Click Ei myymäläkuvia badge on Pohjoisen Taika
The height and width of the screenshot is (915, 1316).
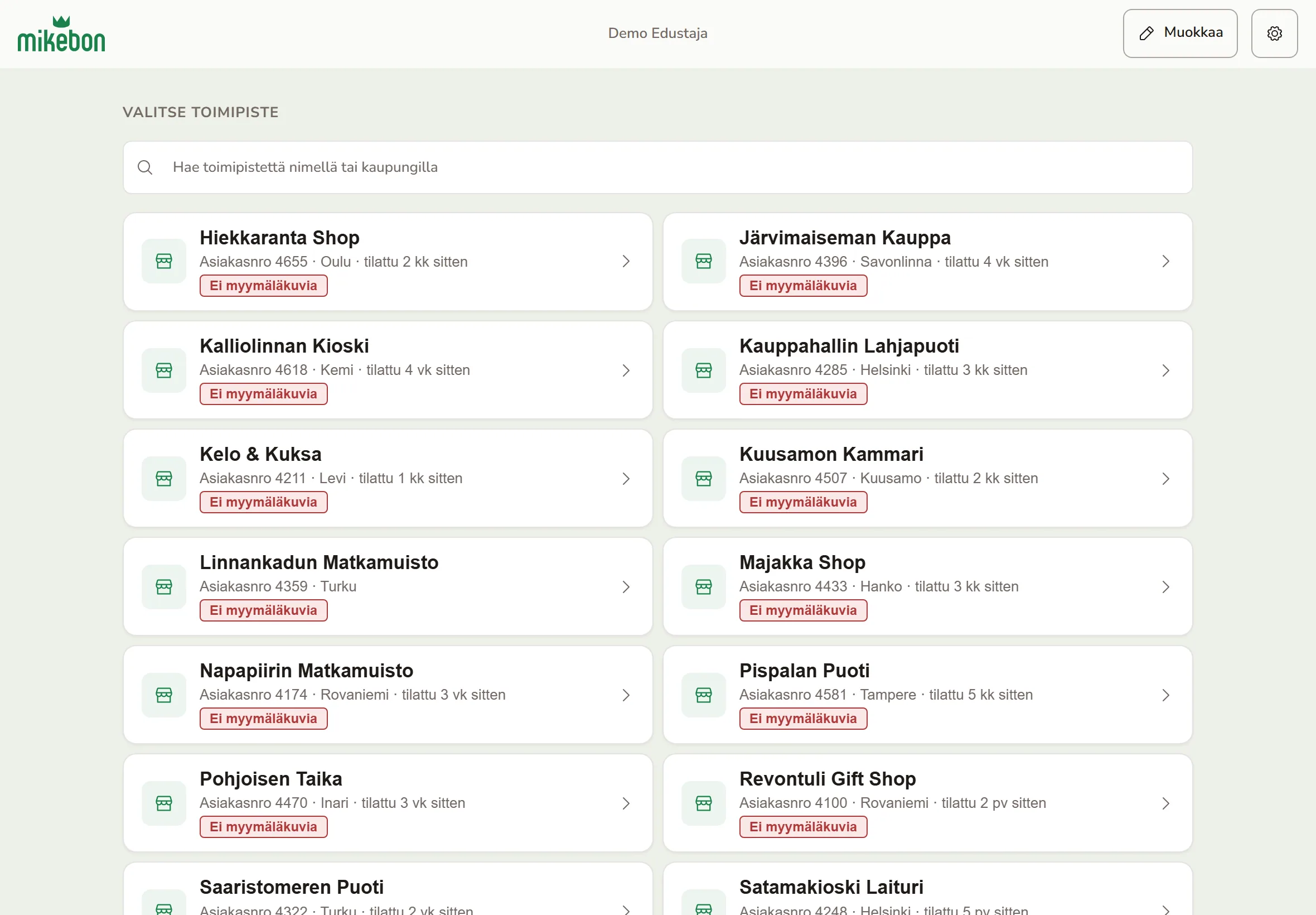pos(264,827)
